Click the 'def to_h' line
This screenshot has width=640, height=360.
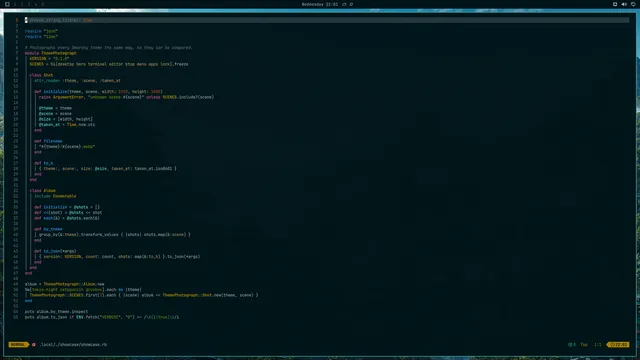[44, 163]
